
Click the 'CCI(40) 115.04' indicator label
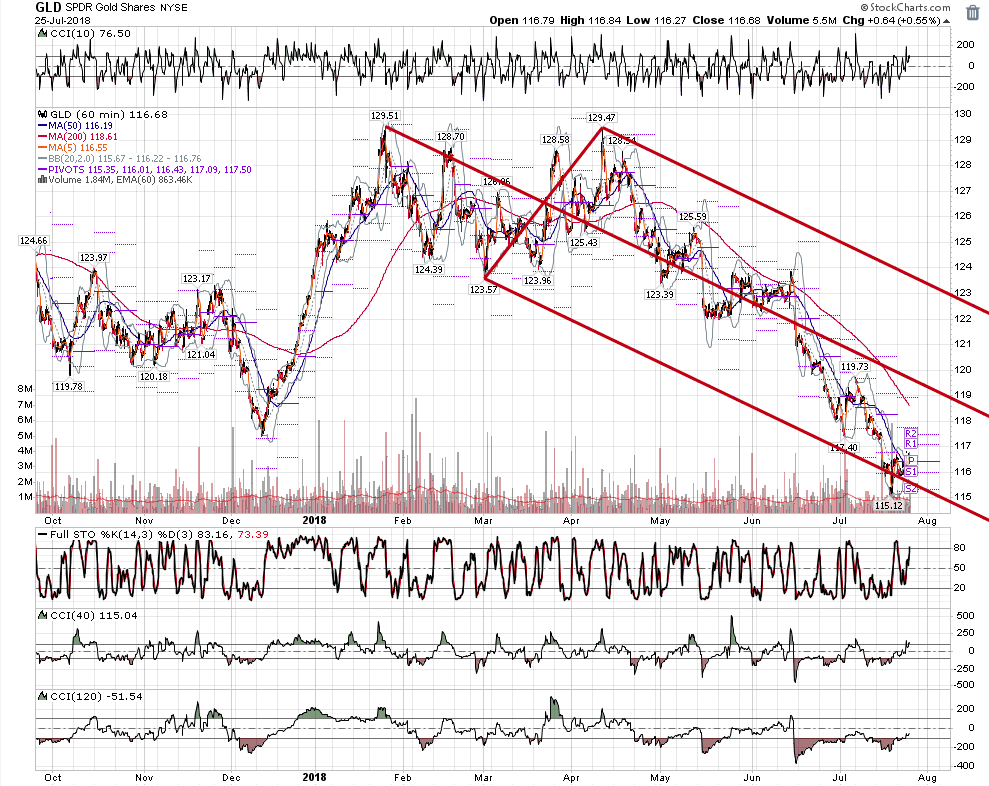pos(93,615)
